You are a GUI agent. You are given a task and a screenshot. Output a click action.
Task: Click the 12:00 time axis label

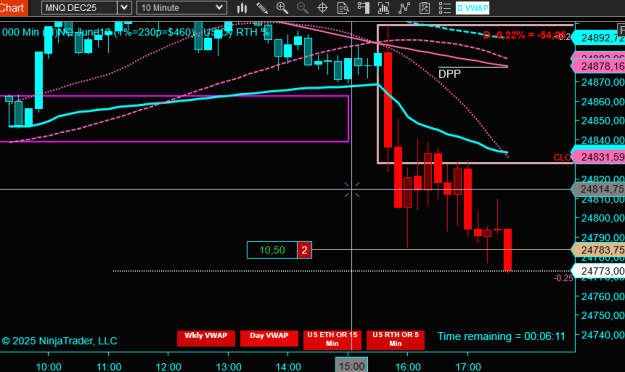pos(168,366)
